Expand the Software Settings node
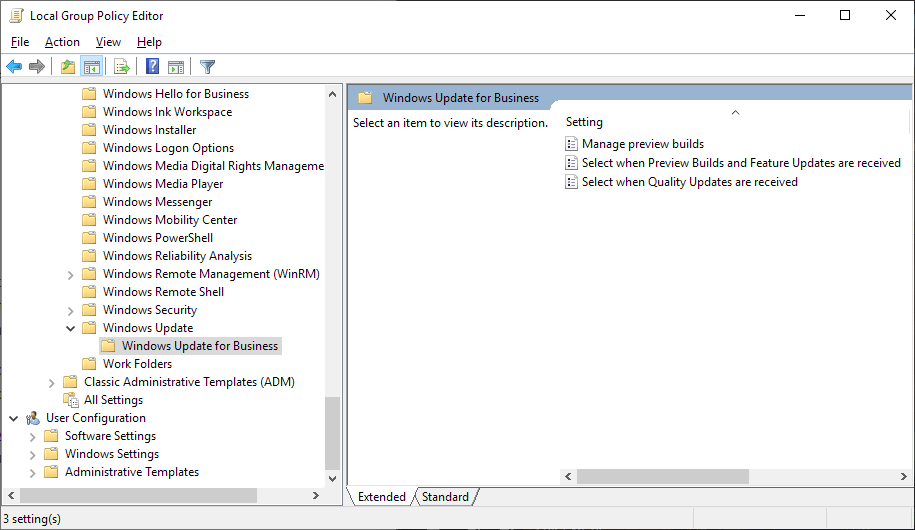This screenshot has height=530, width=915. tap(33, 437)
